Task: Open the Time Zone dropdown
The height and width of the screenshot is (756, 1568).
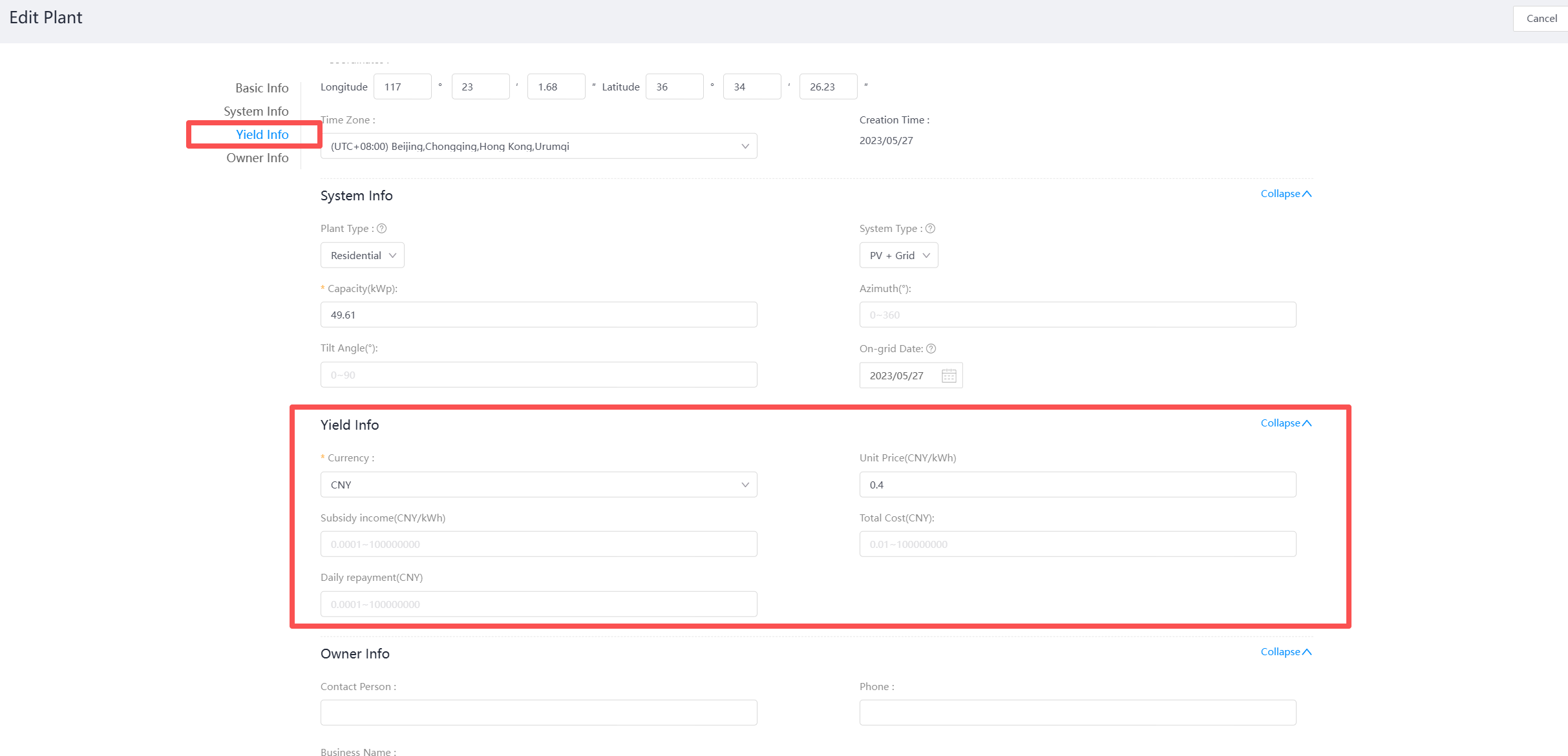Action: coord(538,147)
